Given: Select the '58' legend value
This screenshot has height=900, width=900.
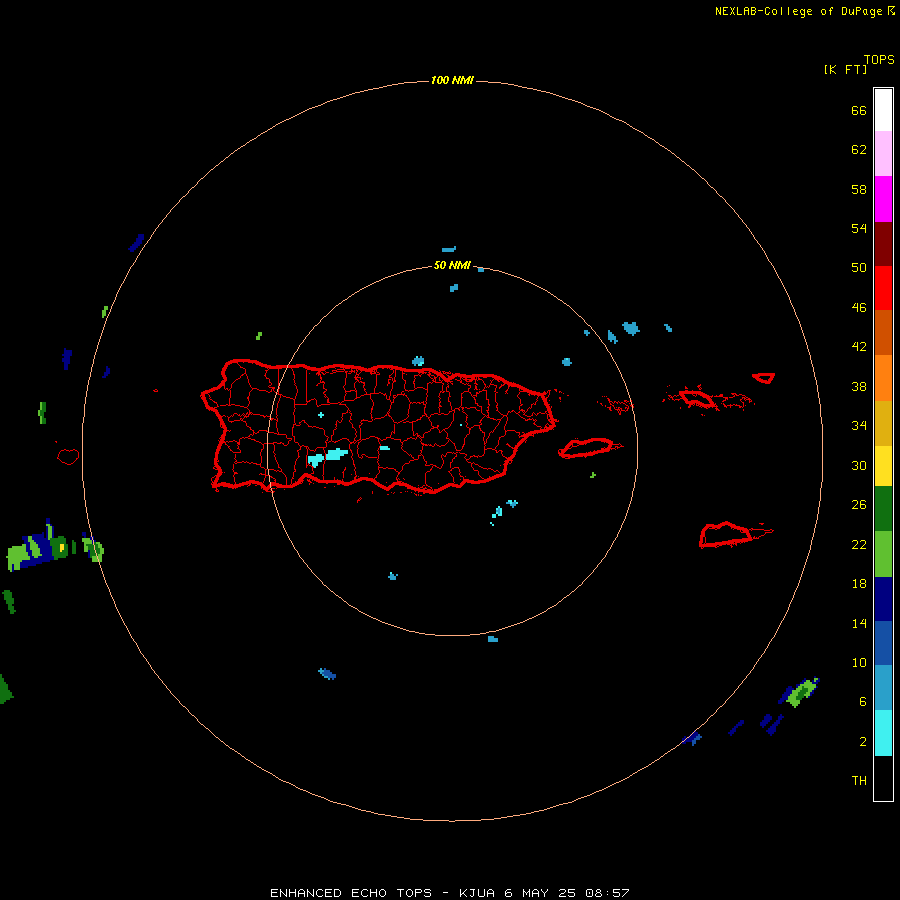Looking at the screenshot, I should 859,189.
